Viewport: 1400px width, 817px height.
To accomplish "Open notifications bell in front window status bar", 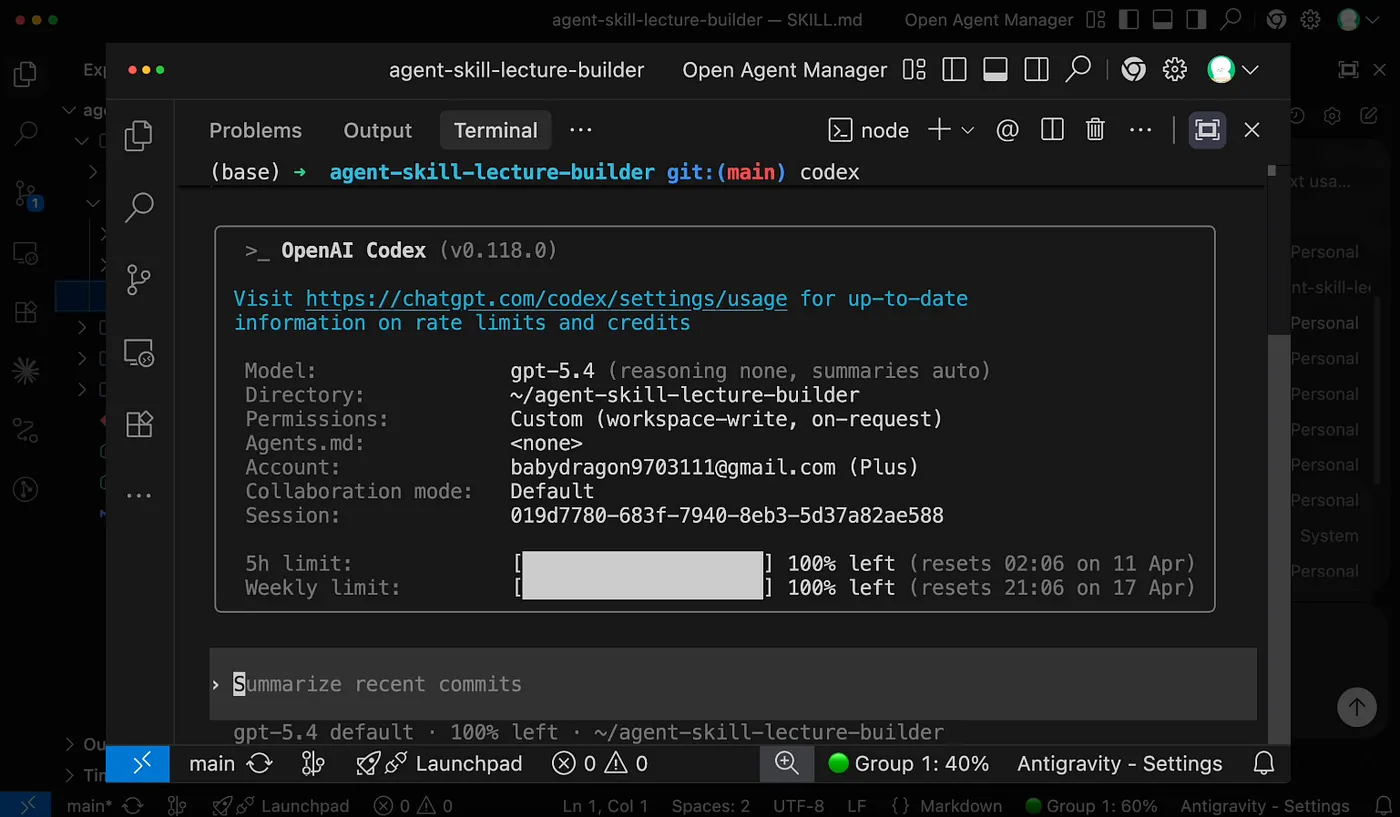I will pos(1264,764).
